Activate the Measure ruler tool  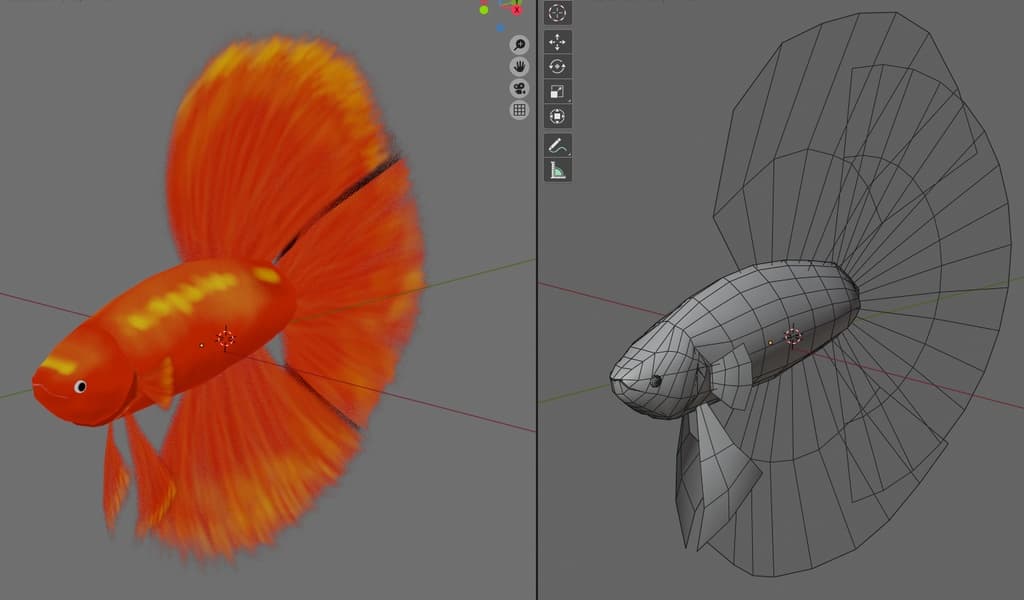click(x=557, y=170)
